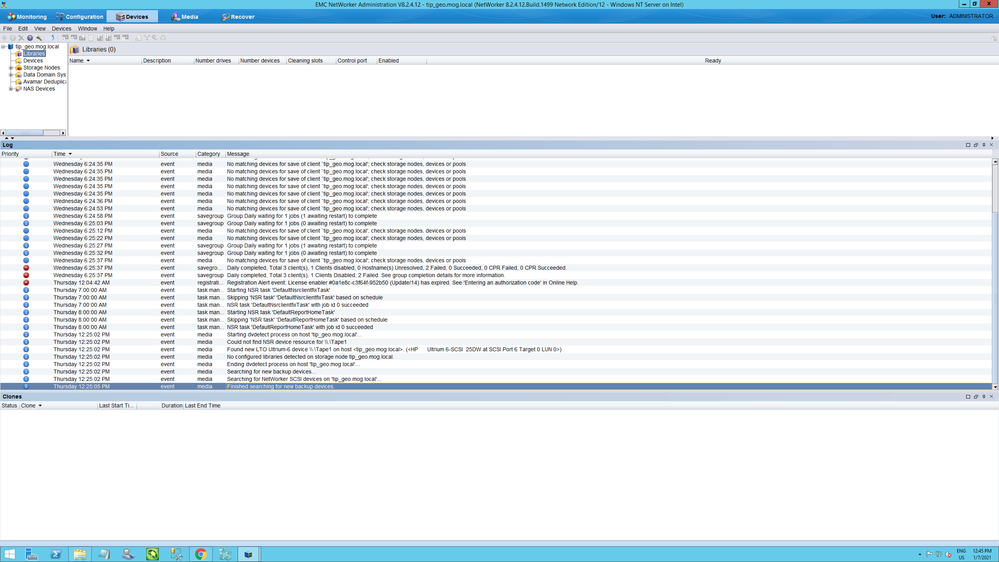Click the NetWorker Administration taskbar icon
Viewport: 999px width, 562px height.
coord(248,554)
